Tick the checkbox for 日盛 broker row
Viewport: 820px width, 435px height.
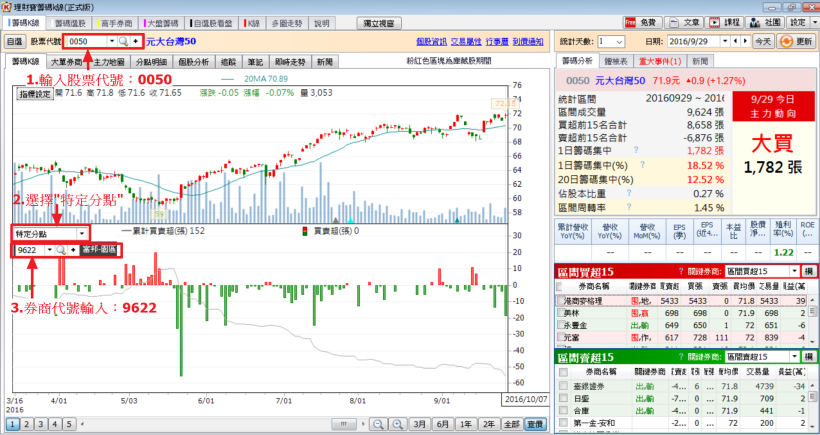tap(560, 396)
